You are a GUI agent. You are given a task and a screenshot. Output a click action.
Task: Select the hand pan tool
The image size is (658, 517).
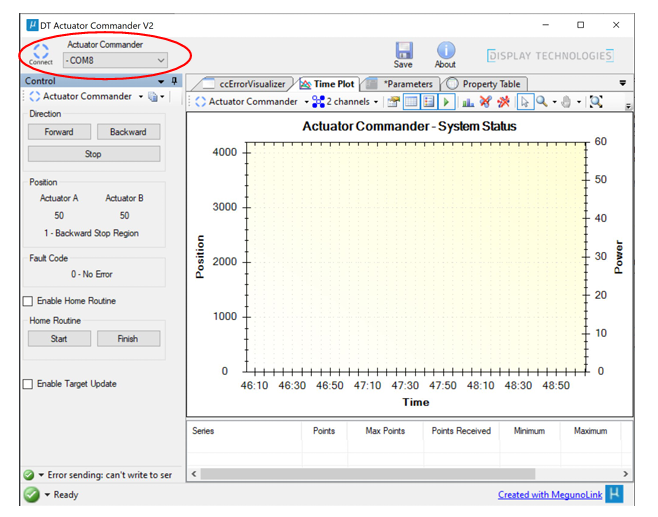(569, 101)
